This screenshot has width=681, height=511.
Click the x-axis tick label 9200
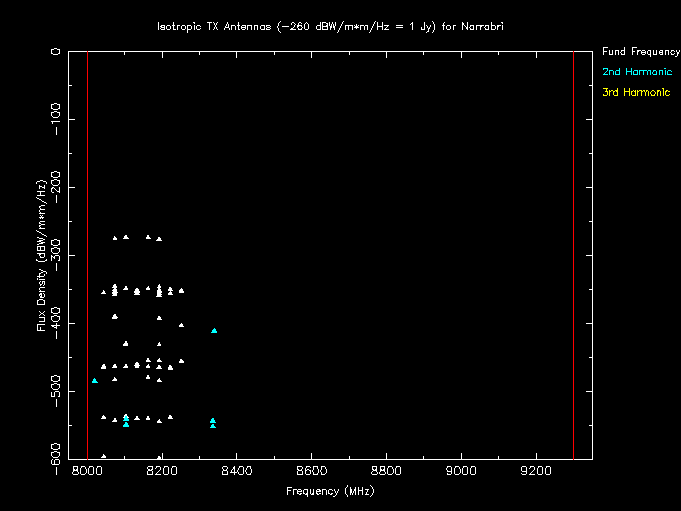point(536,471)
